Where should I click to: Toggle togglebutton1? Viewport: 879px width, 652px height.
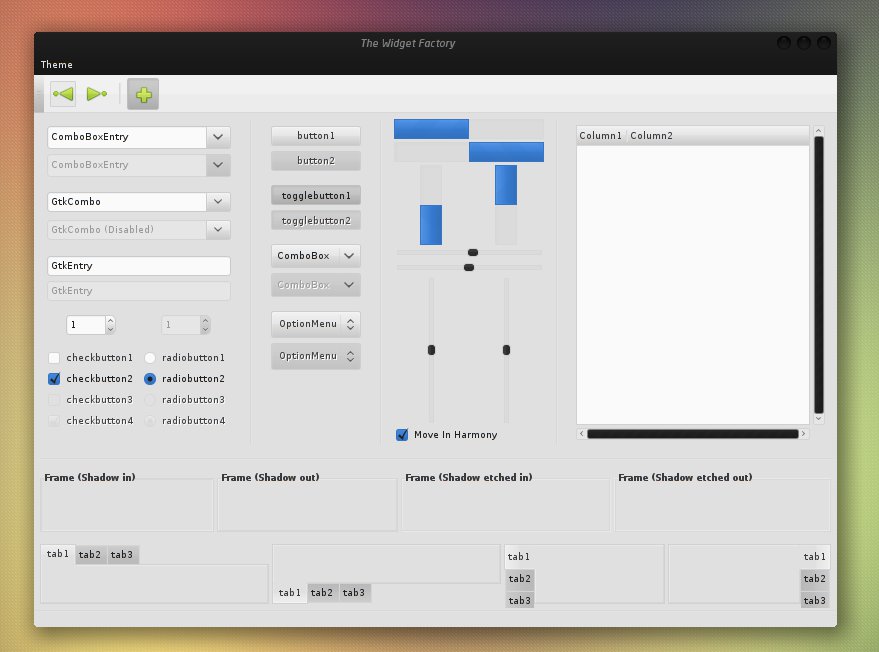click(x=316, y=196)
